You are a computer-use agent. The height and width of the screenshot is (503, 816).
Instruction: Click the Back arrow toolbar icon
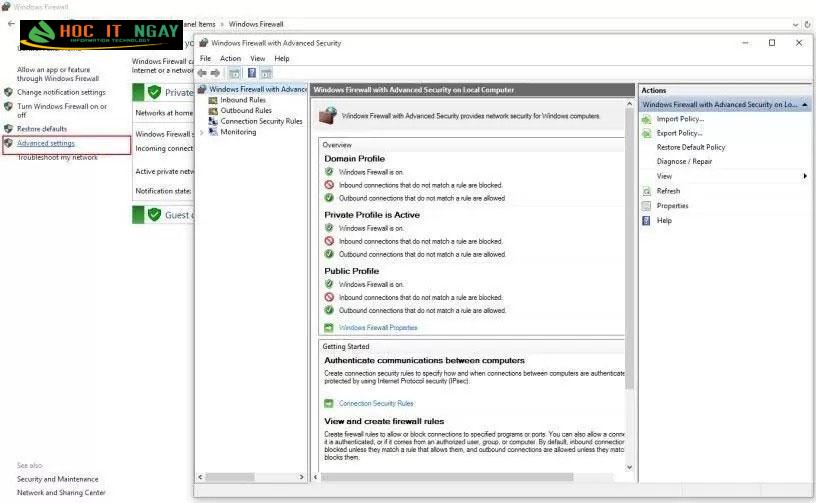pyautogui.click(x=202, y=73)
